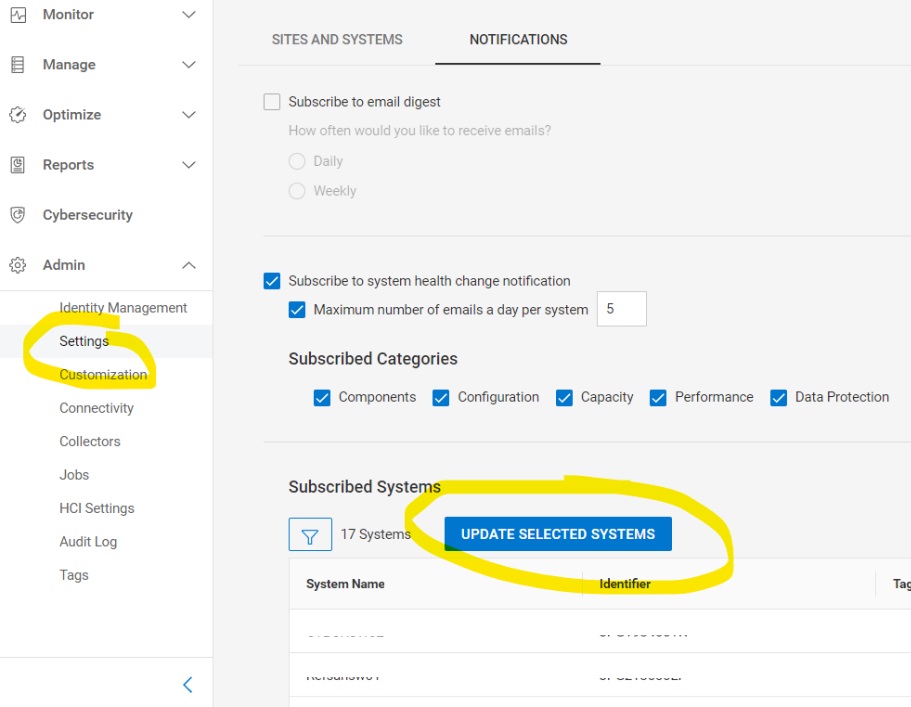Enable Subscribe to email digest checkbox
Image resolution: width=911 pixels, height=707 pixels.
click(x=272, y=102)
